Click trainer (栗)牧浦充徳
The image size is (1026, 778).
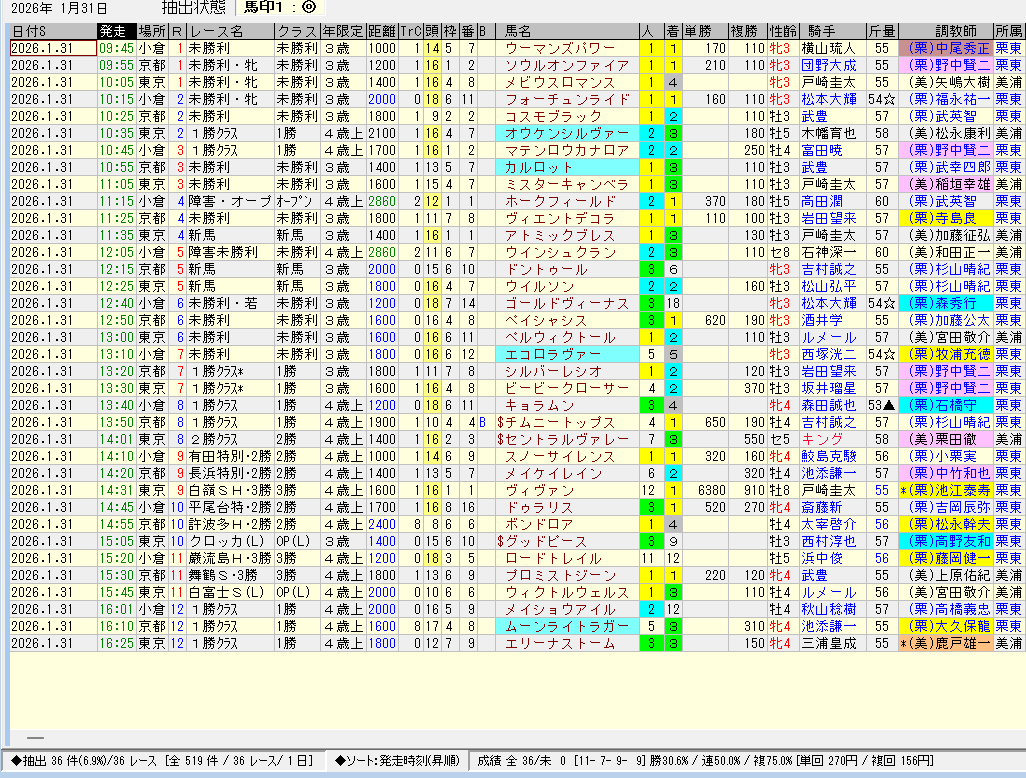(x=946, y=355)
